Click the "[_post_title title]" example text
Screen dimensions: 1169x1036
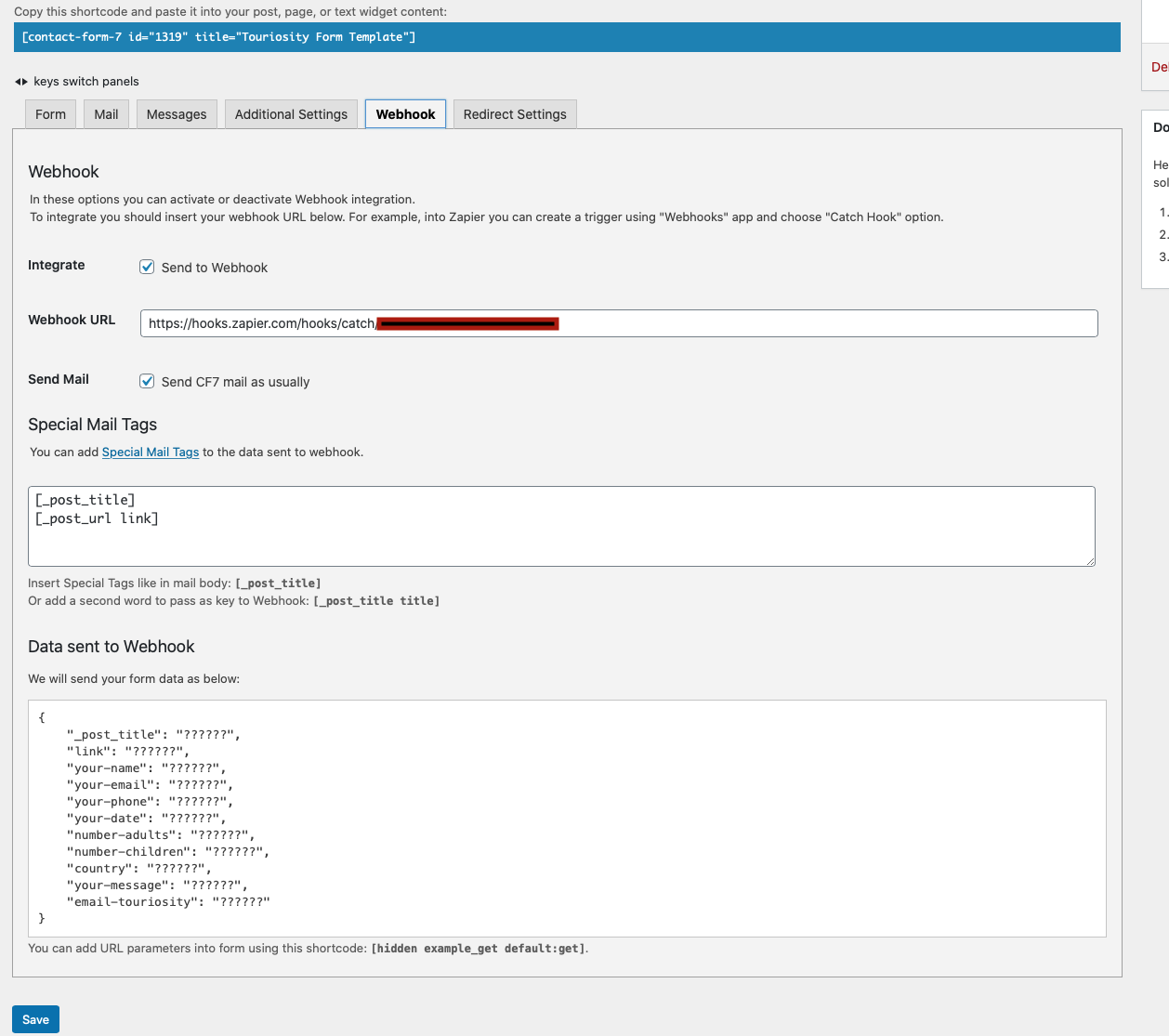coord(376,601)
